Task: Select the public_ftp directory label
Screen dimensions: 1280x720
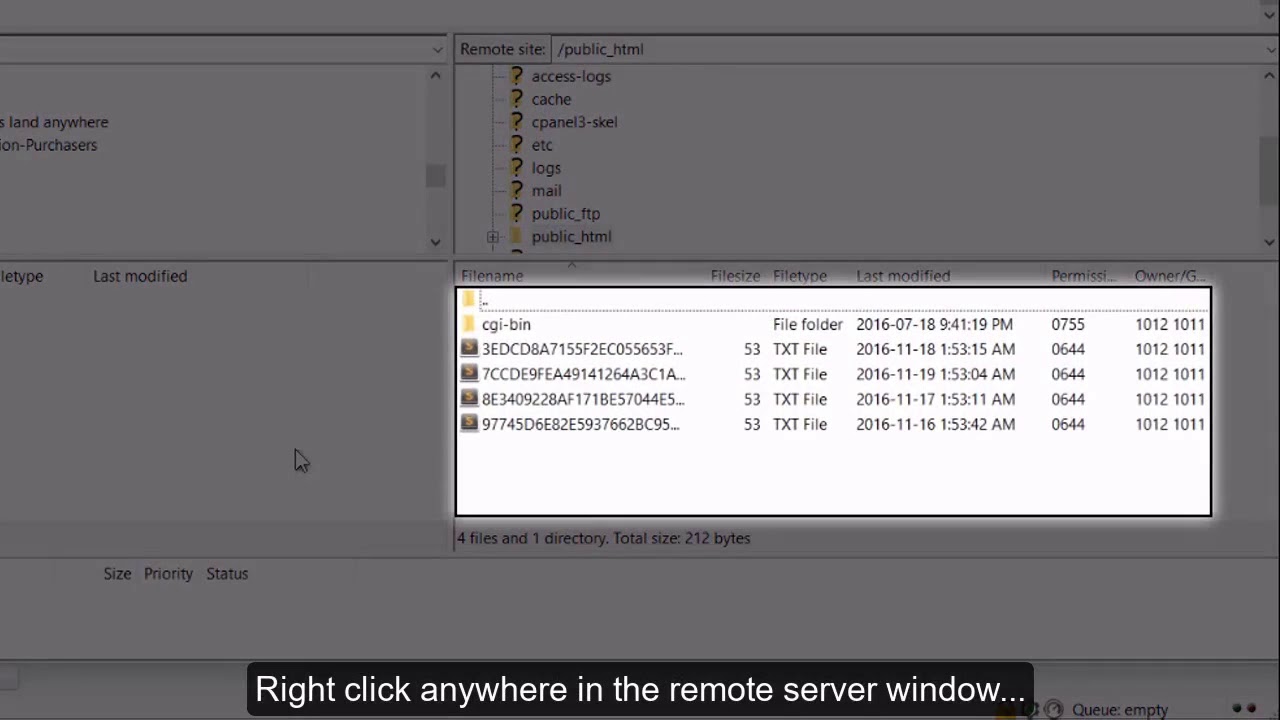Action: (566, 214)
